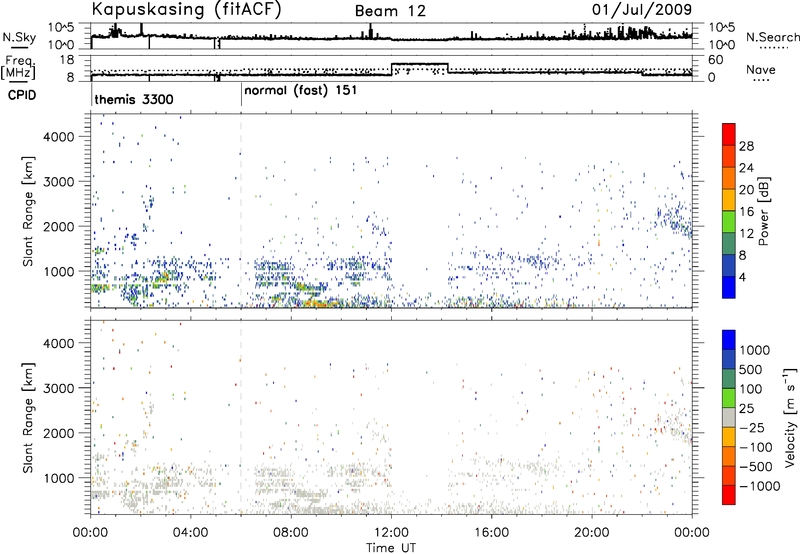Select the normal (fast) 151 CPID entry
Image resolution: width=800 pixels, height=554 pixels.
tap(301, 91)
